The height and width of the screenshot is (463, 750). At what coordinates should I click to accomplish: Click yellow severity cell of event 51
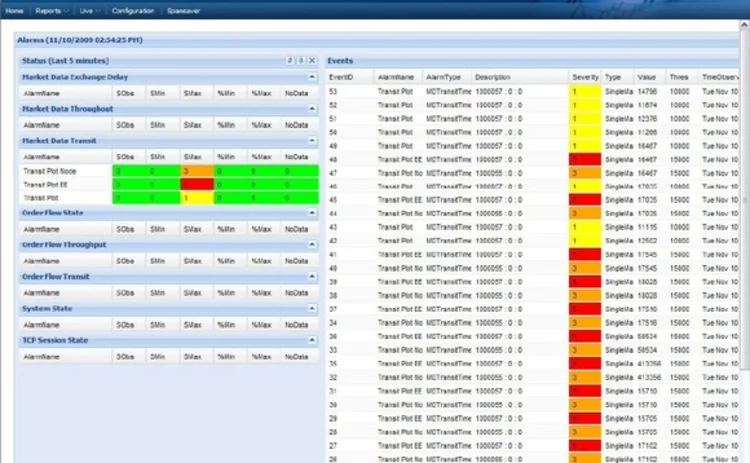click(585, 119)
